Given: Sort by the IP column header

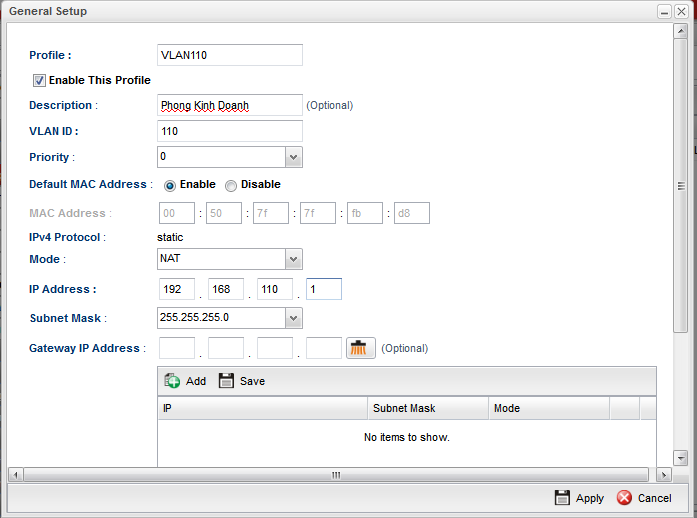Looking at the screenshot, I should coord(262,408).
